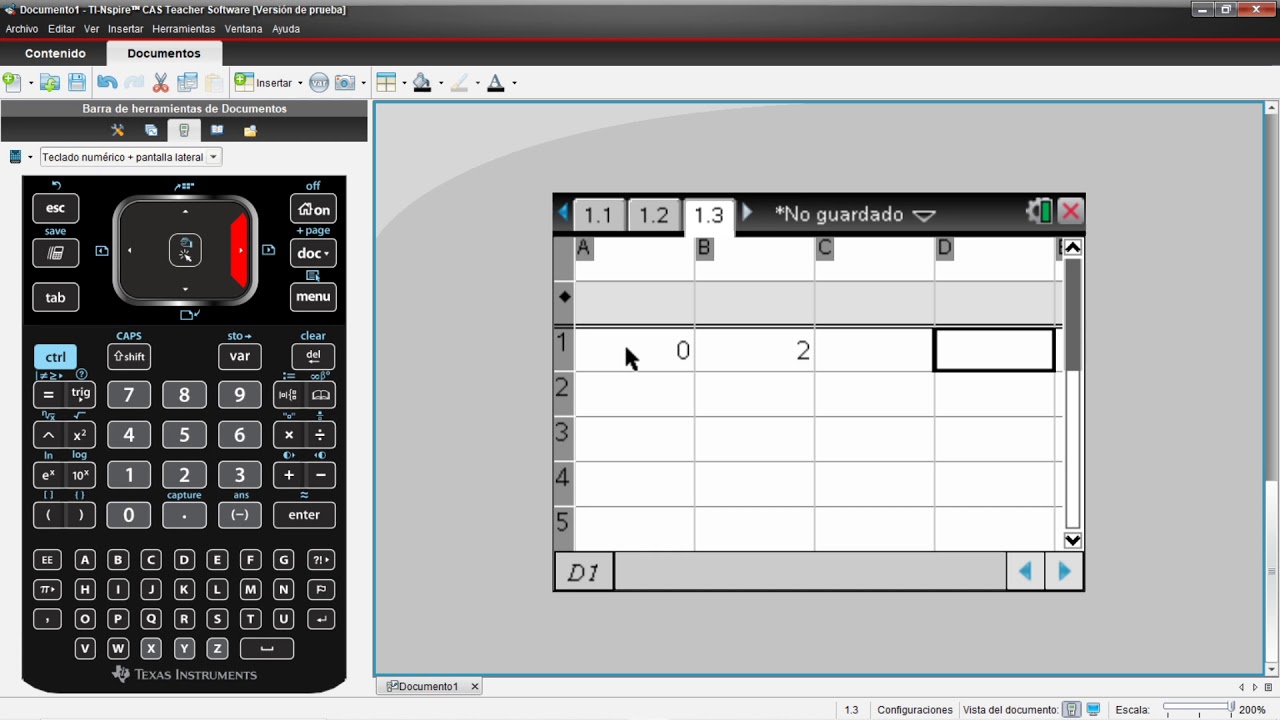Open the variables (var) toolbar icon
Viewport: 1280px width, 720px height.
click(319, 83)
